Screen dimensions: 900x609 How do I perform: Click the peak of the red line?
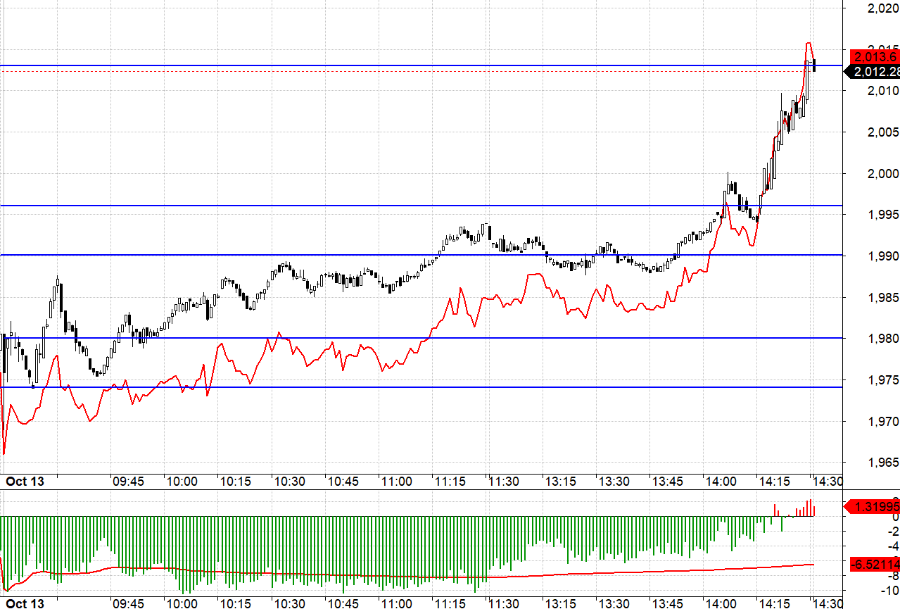point(809,44)
